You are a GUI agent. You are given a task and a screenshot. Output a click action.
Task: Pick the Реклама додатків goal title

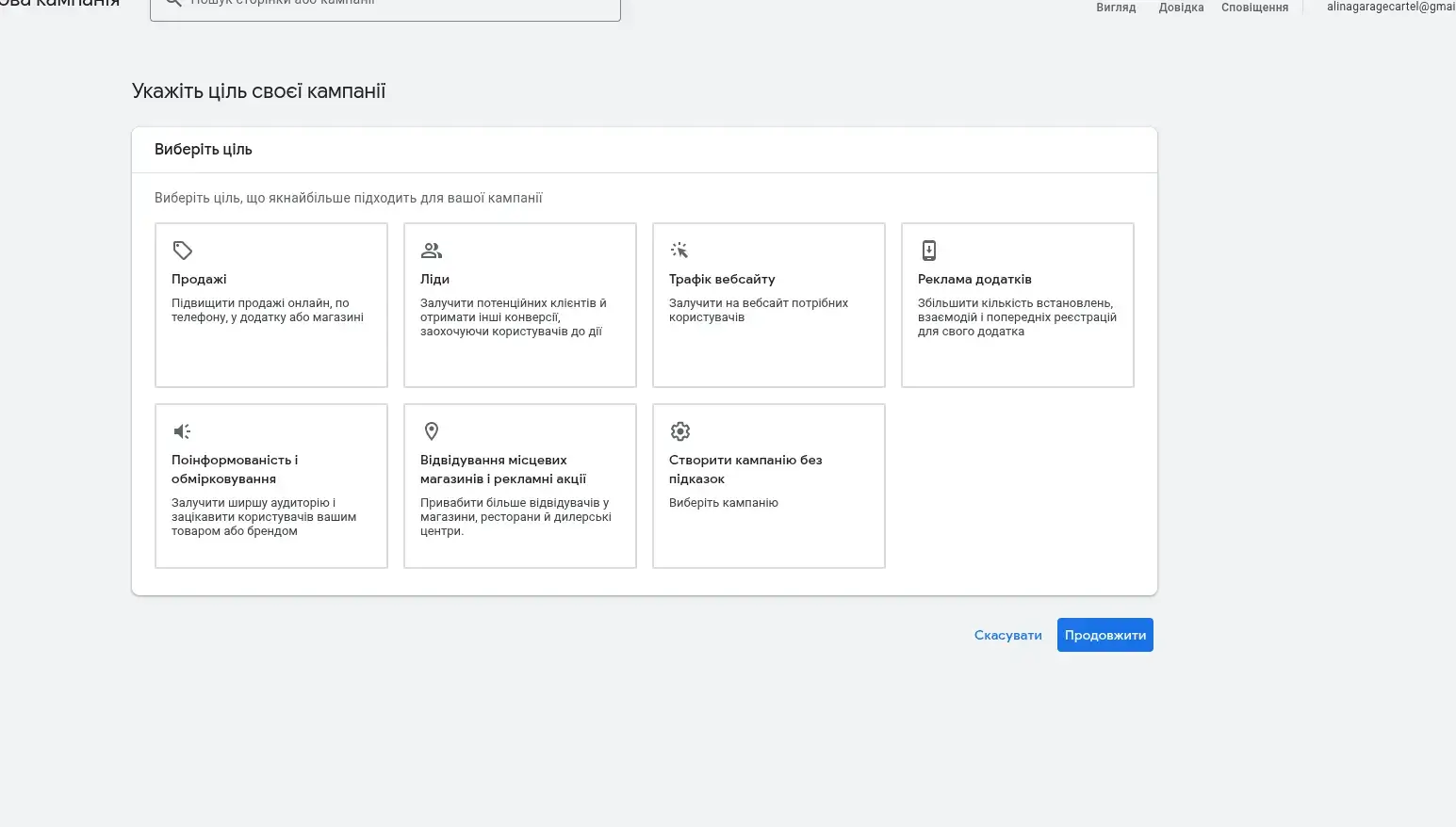point(974,280)
